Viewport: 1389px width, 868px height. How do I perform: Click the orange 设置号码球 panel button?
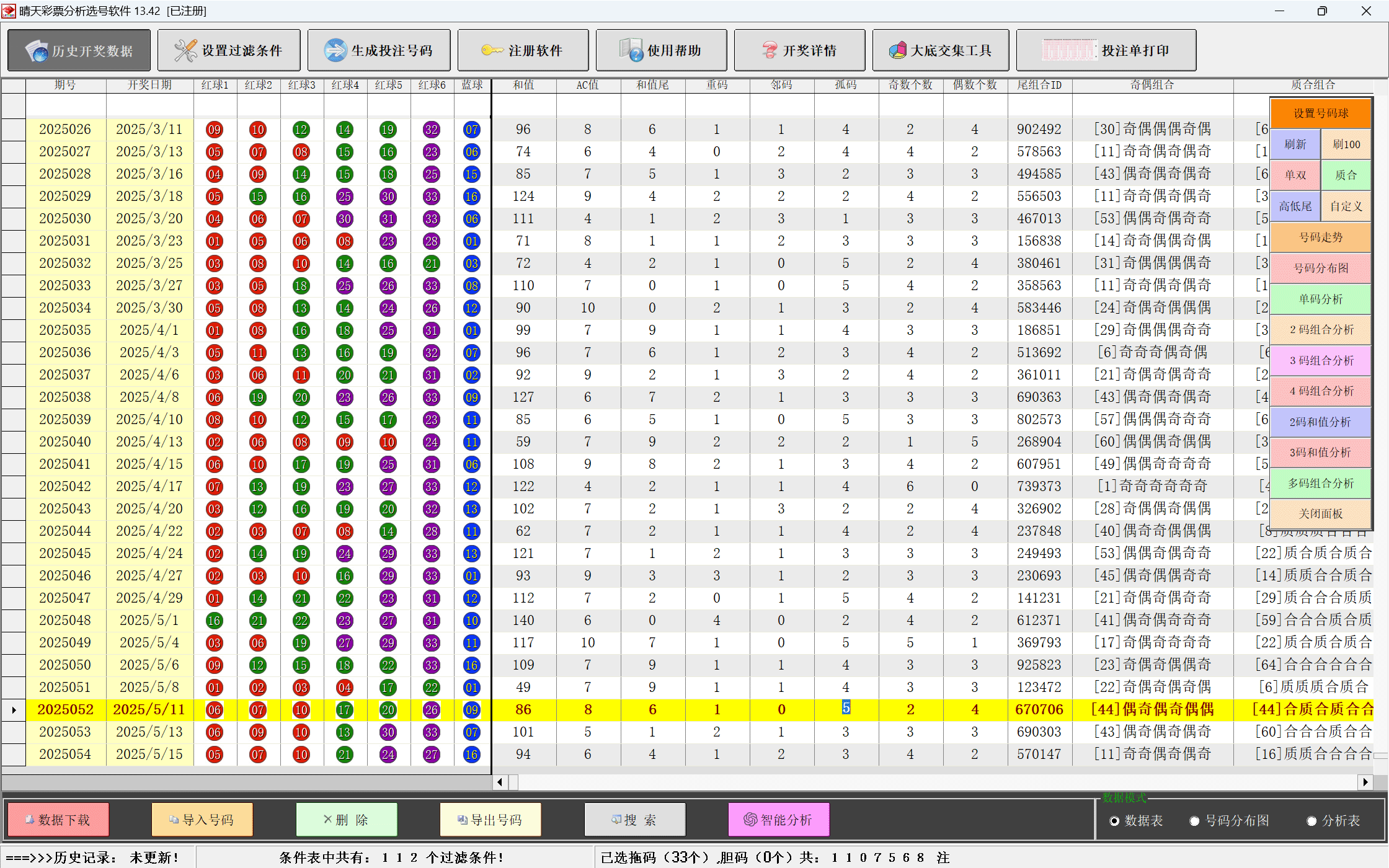[1320, 113]
